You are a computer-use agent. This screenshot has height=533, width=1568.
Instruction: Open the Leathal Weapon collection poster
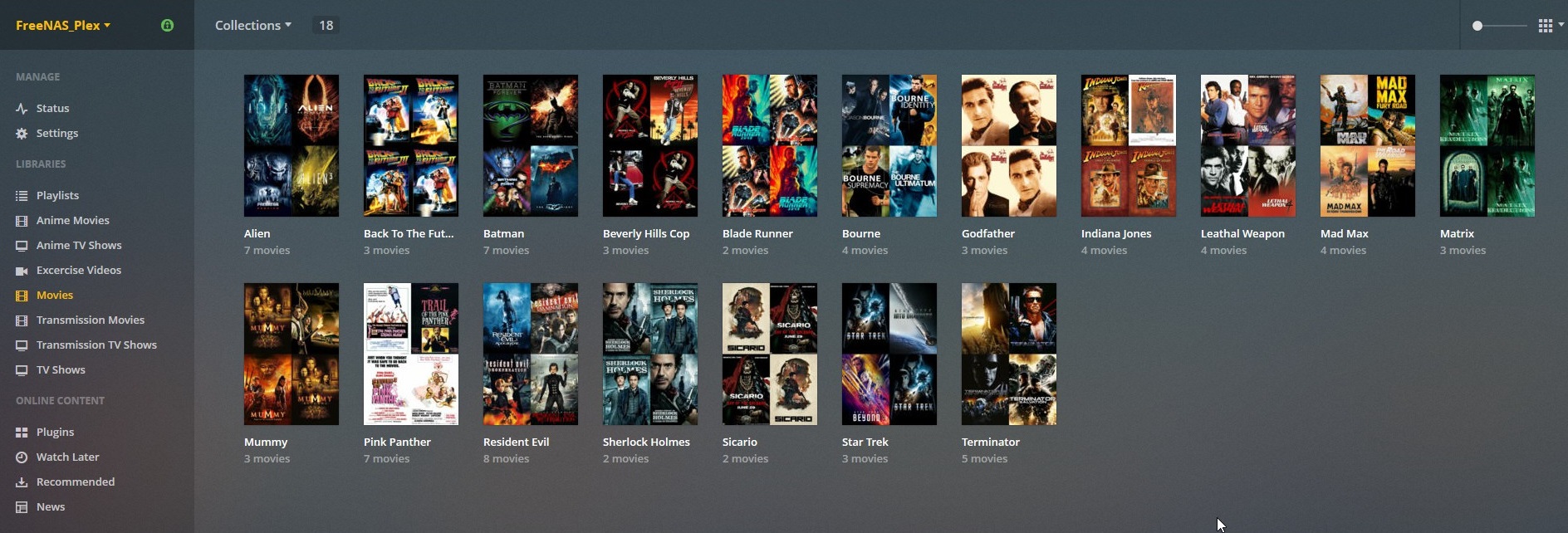[x=1248, y=145]
